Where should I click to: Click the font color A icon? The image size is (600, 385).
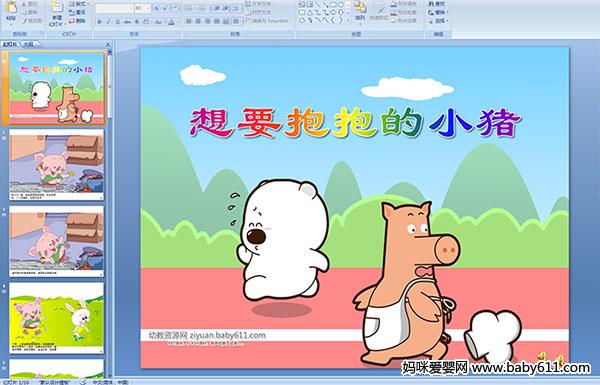[172, 22]
